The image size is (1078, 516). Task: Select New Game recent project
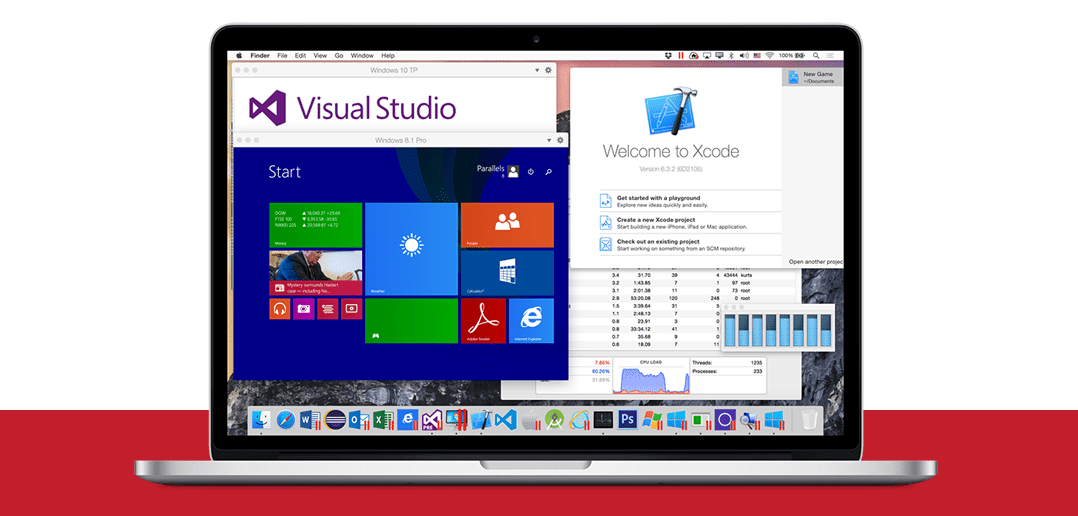(813, 77)
